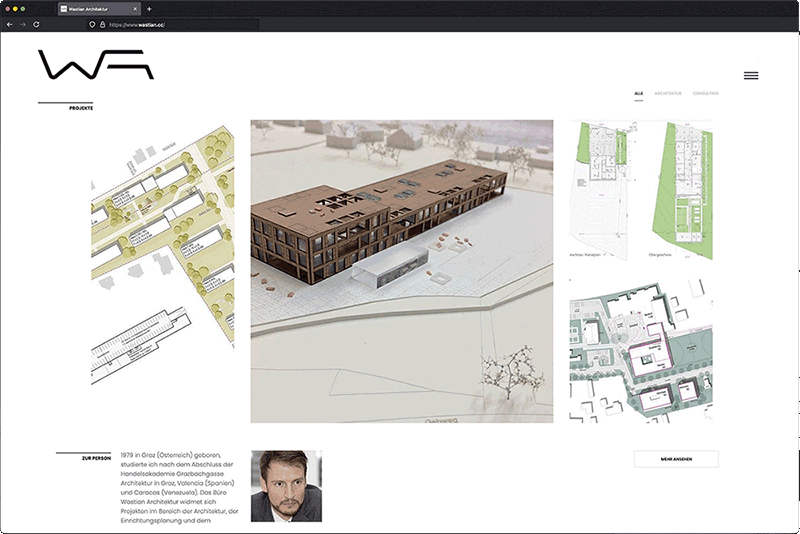Screen dimensions: 800x534
Task: Open the green floor plan project thumbnail
Action: click(641, 190)
